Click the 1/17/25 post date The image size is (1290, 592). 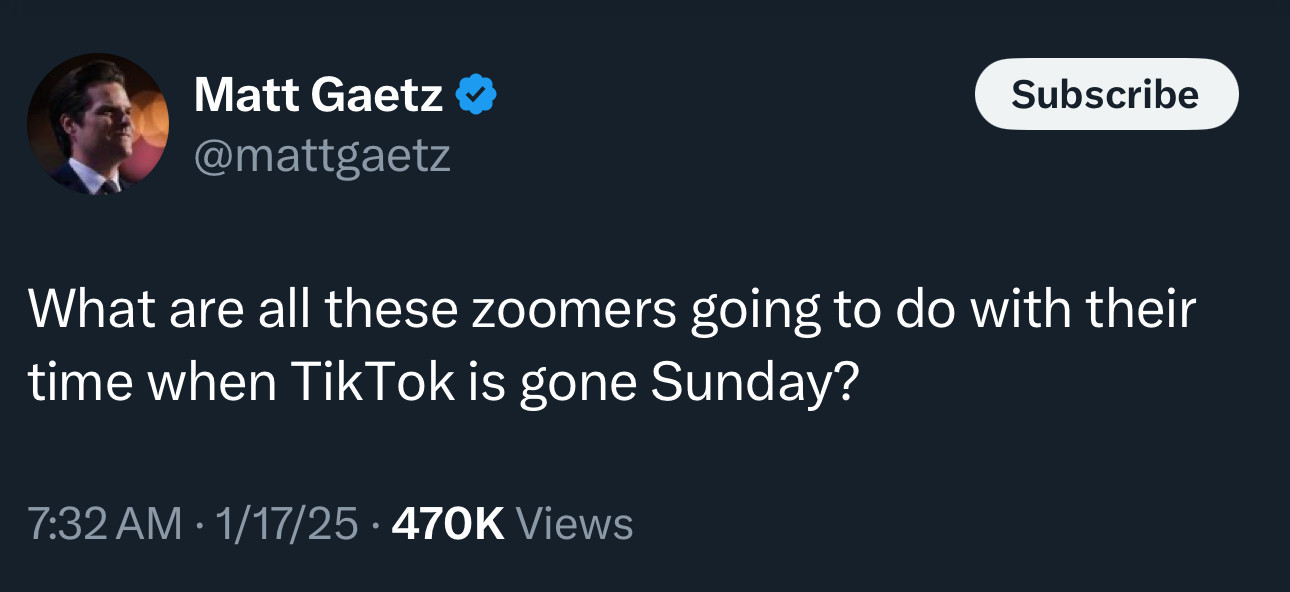(x=283, y=523)
